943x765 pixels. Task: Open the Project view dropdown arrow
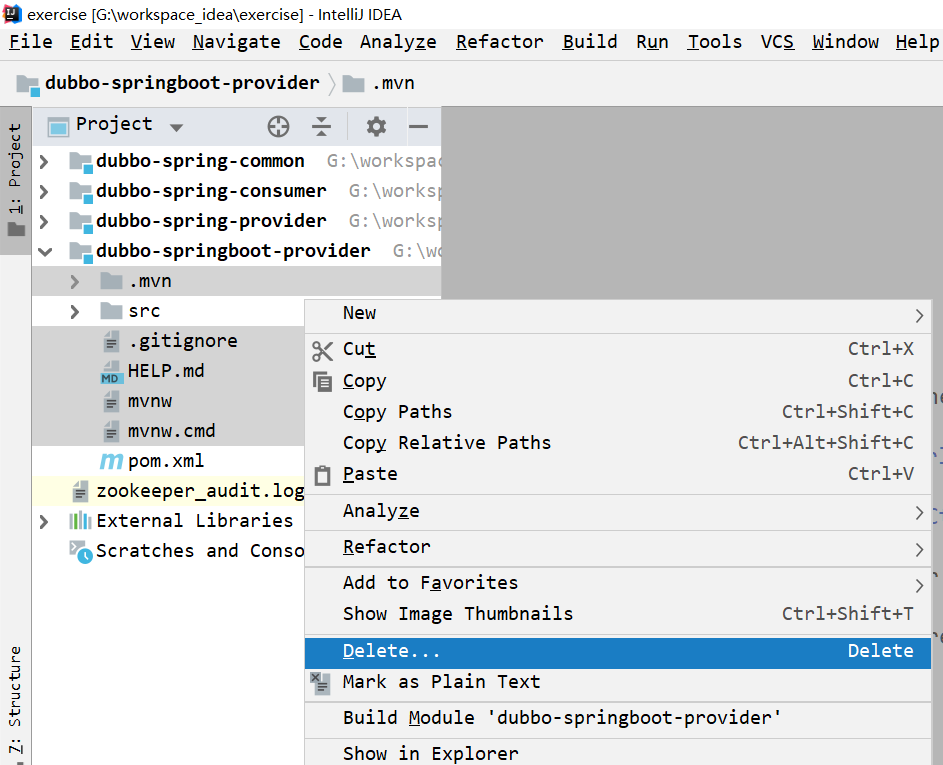pyautogui.click(x=177, y=127)
